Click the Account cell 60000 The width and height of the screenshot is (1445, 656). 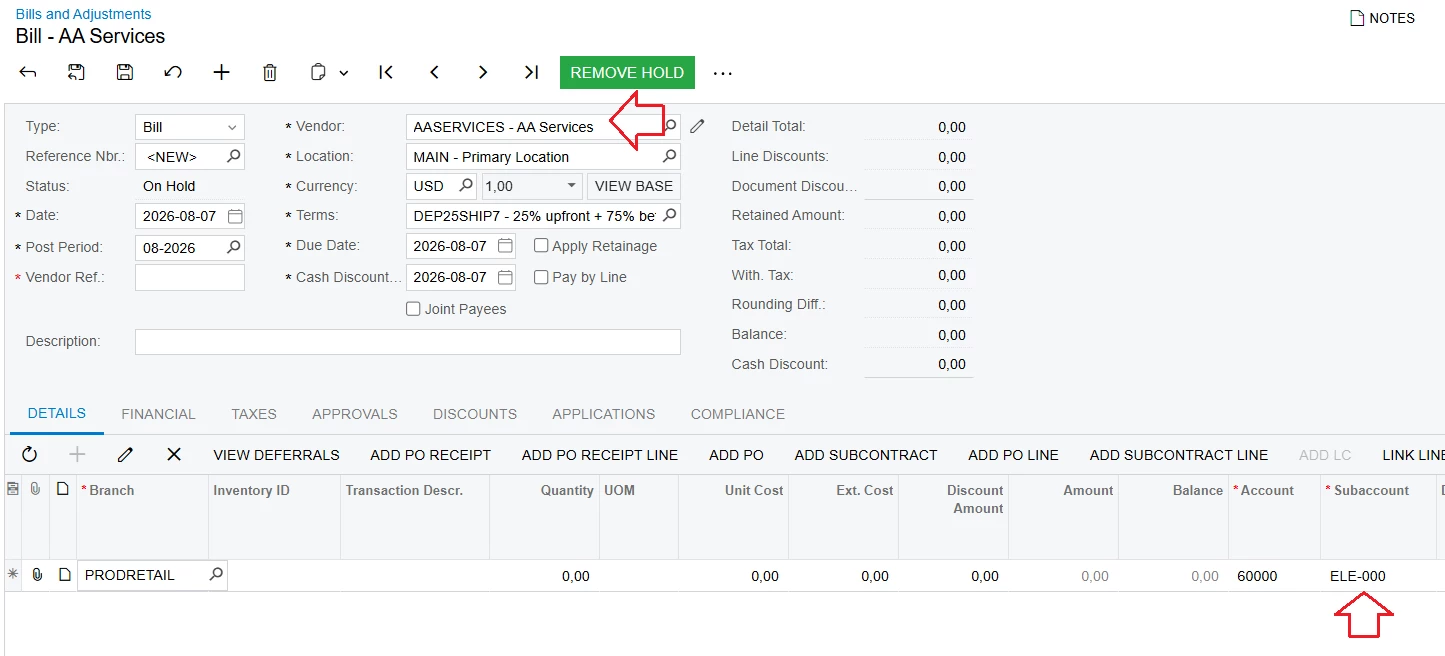coord(1274,576)
